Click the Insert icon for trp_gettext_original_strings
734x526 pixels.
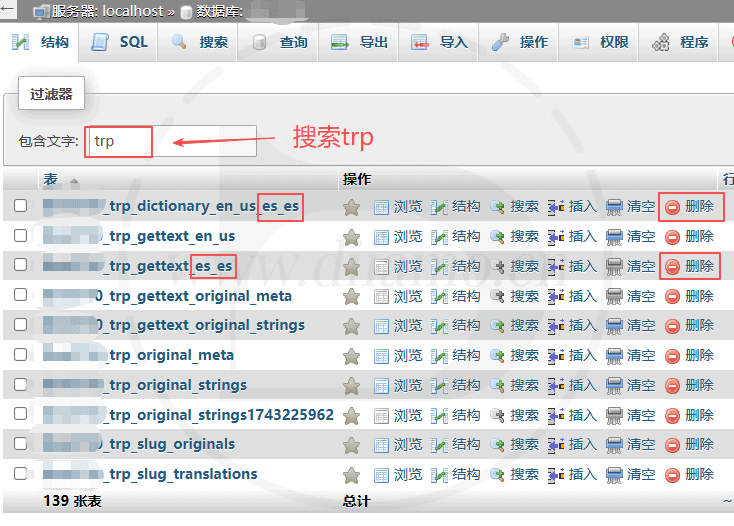[x=556, y=326]
